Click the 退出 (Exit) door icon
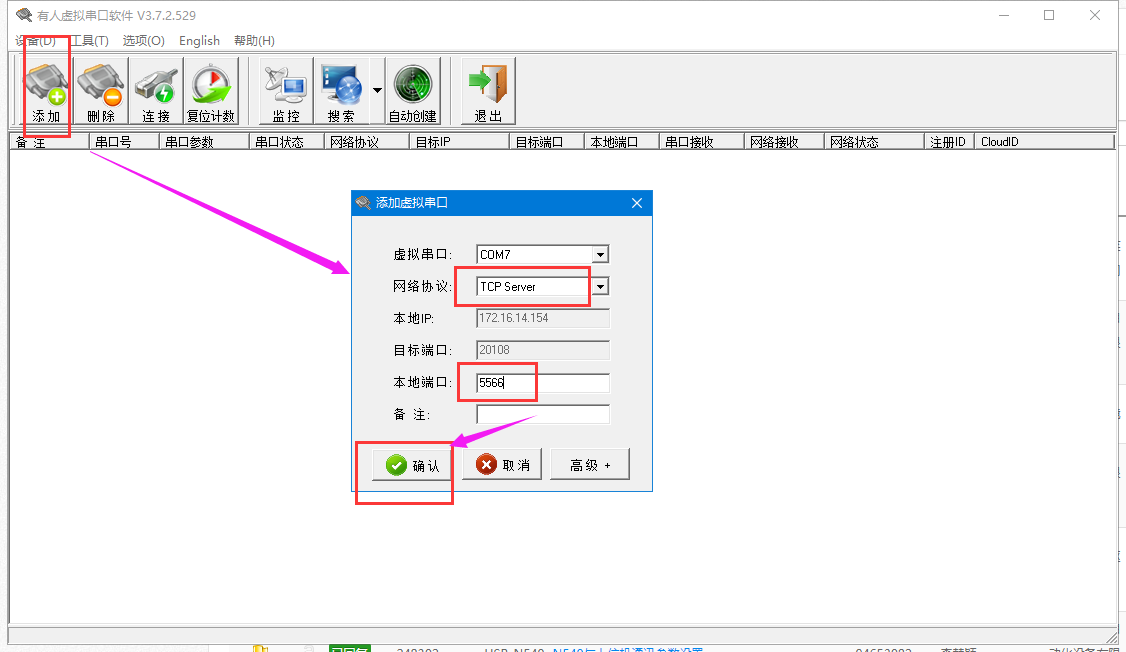Screen dimensions: 1126x652 488,91
